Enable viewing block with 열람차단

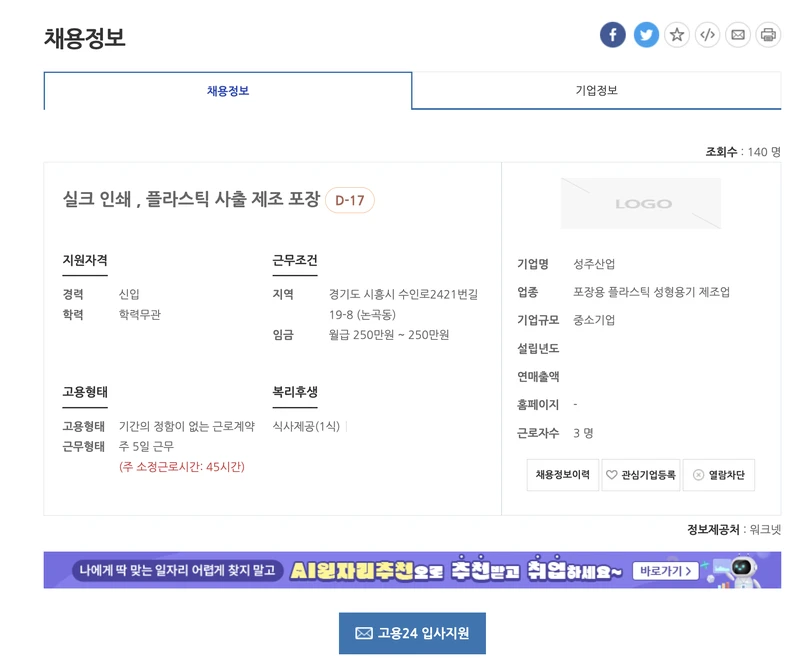(x=722, y=475)
